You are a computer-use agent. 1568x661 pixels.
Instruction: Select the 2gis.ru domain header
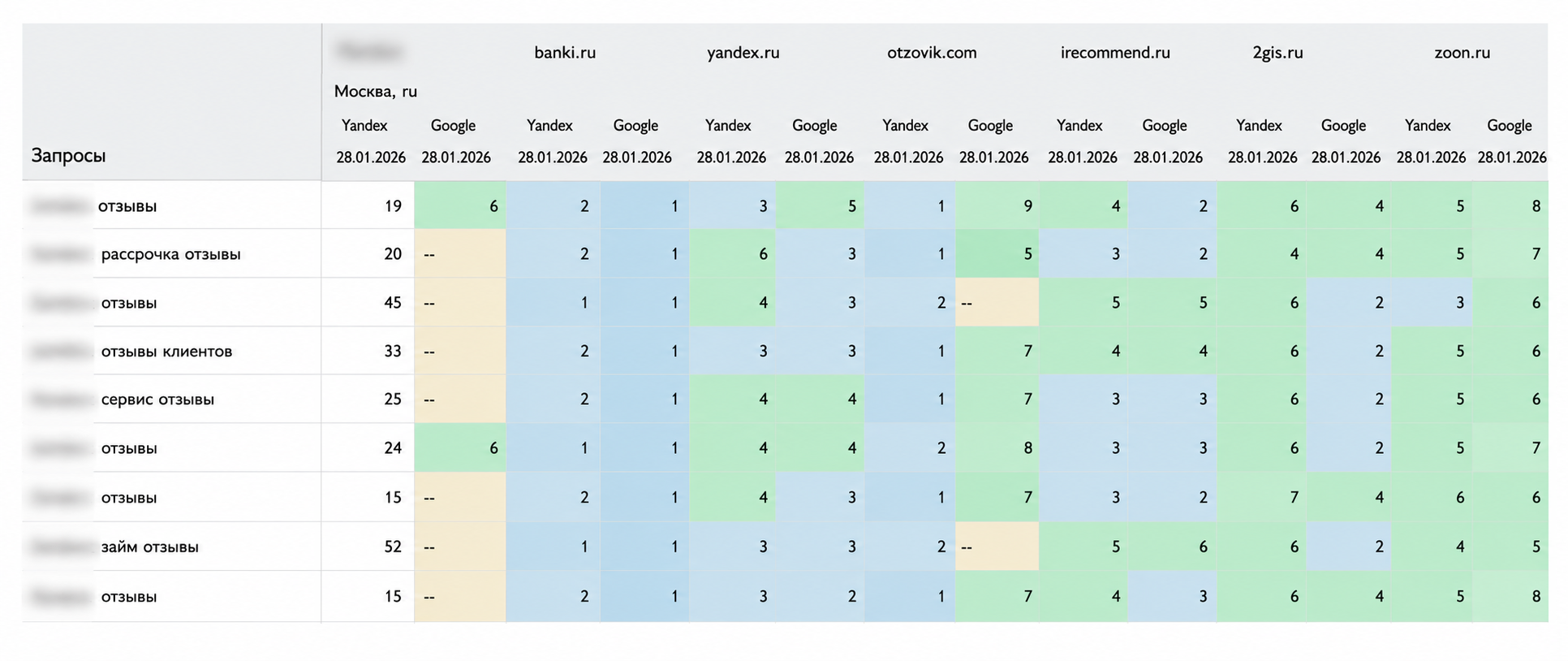[1277, 53]
